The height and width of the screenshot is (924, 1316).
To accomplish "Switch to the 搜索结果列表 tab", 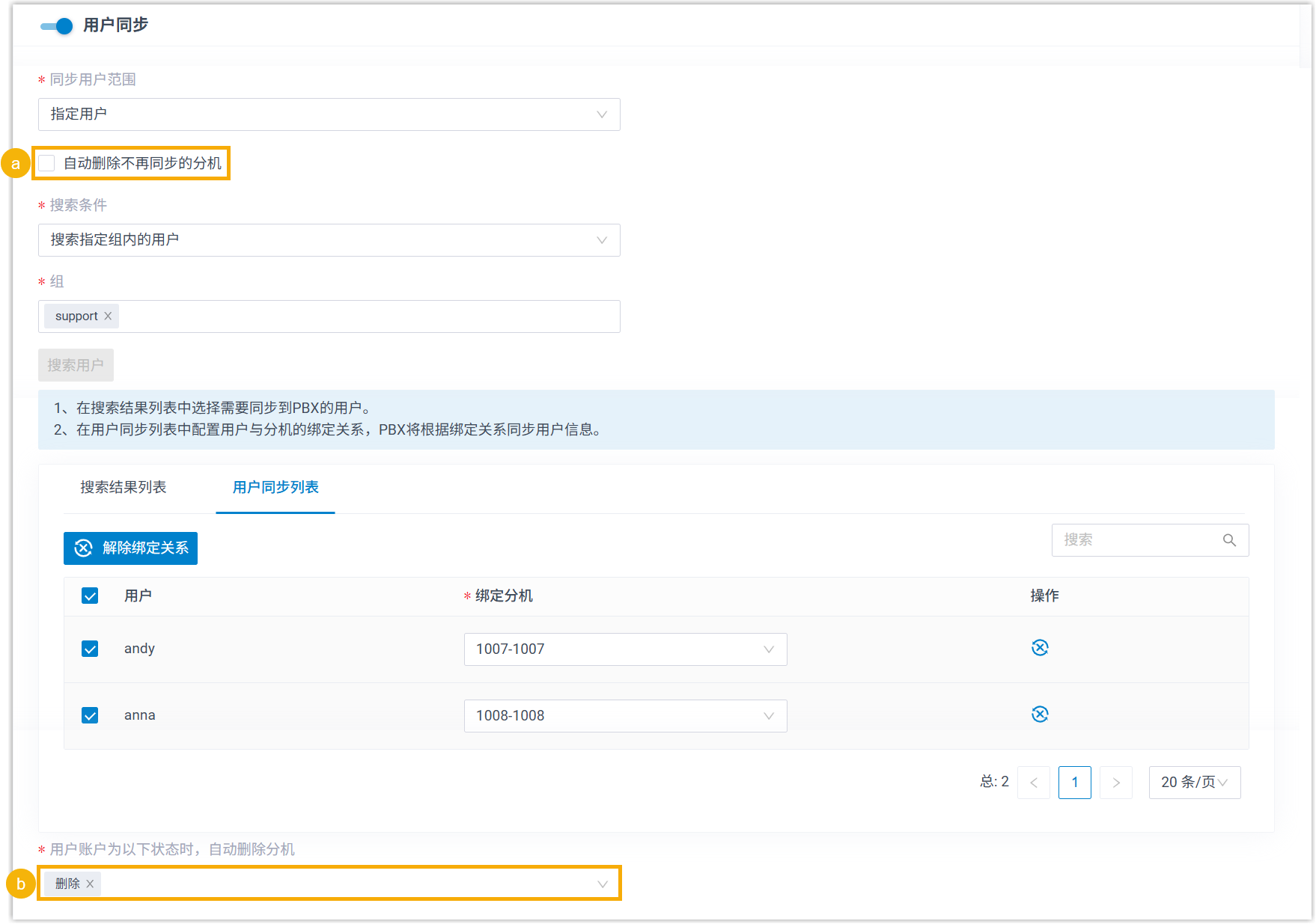I will (x=124, y=487).
